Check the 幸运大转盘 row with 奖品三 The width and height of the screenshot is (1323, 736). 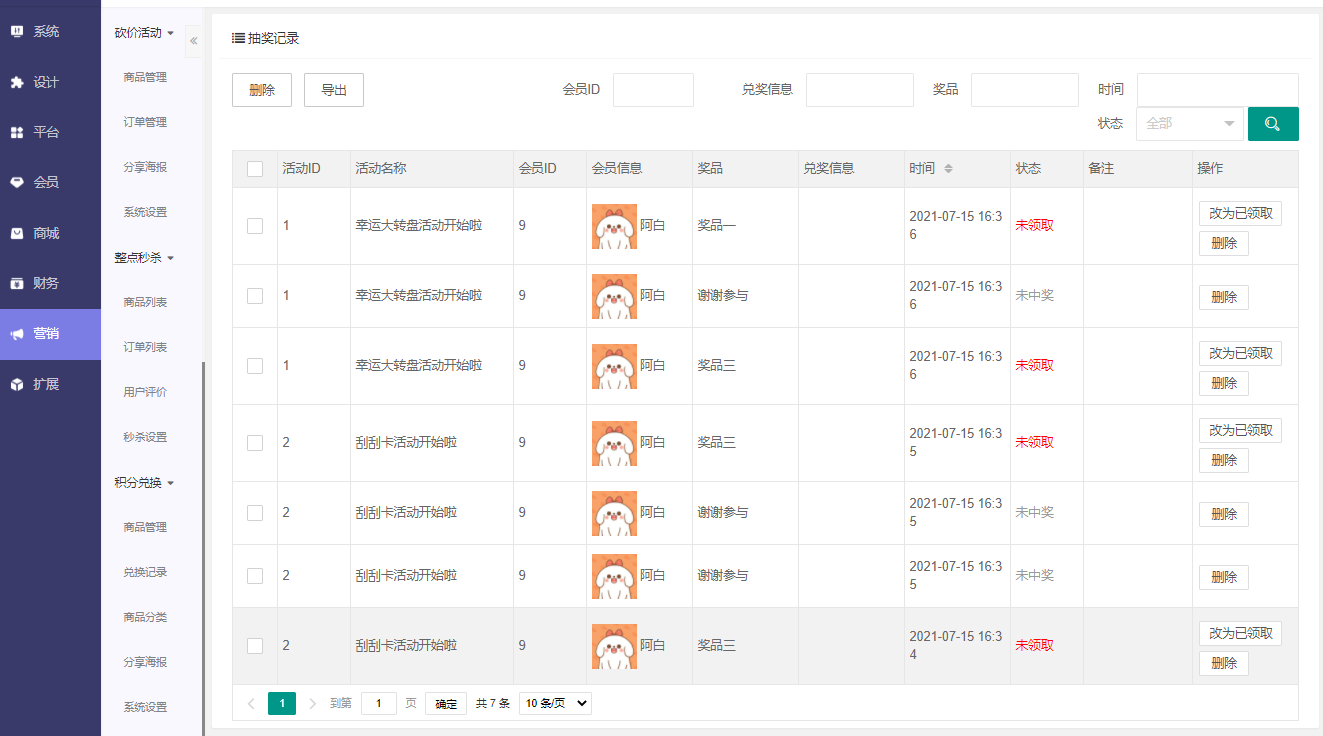(x=255, y=366)
